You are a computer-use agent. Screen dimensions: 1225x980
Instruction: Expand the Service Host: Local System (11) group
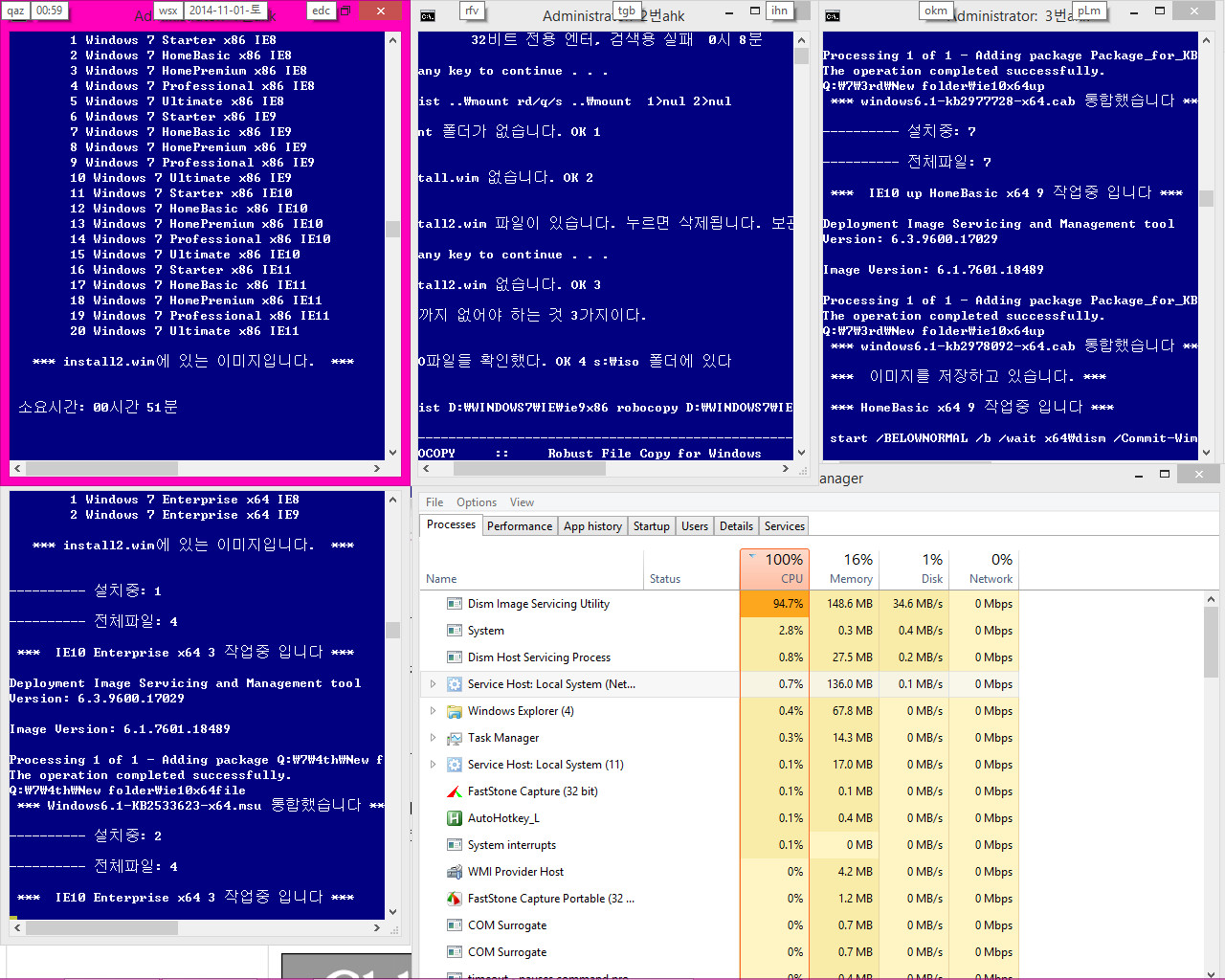point(433,765)
